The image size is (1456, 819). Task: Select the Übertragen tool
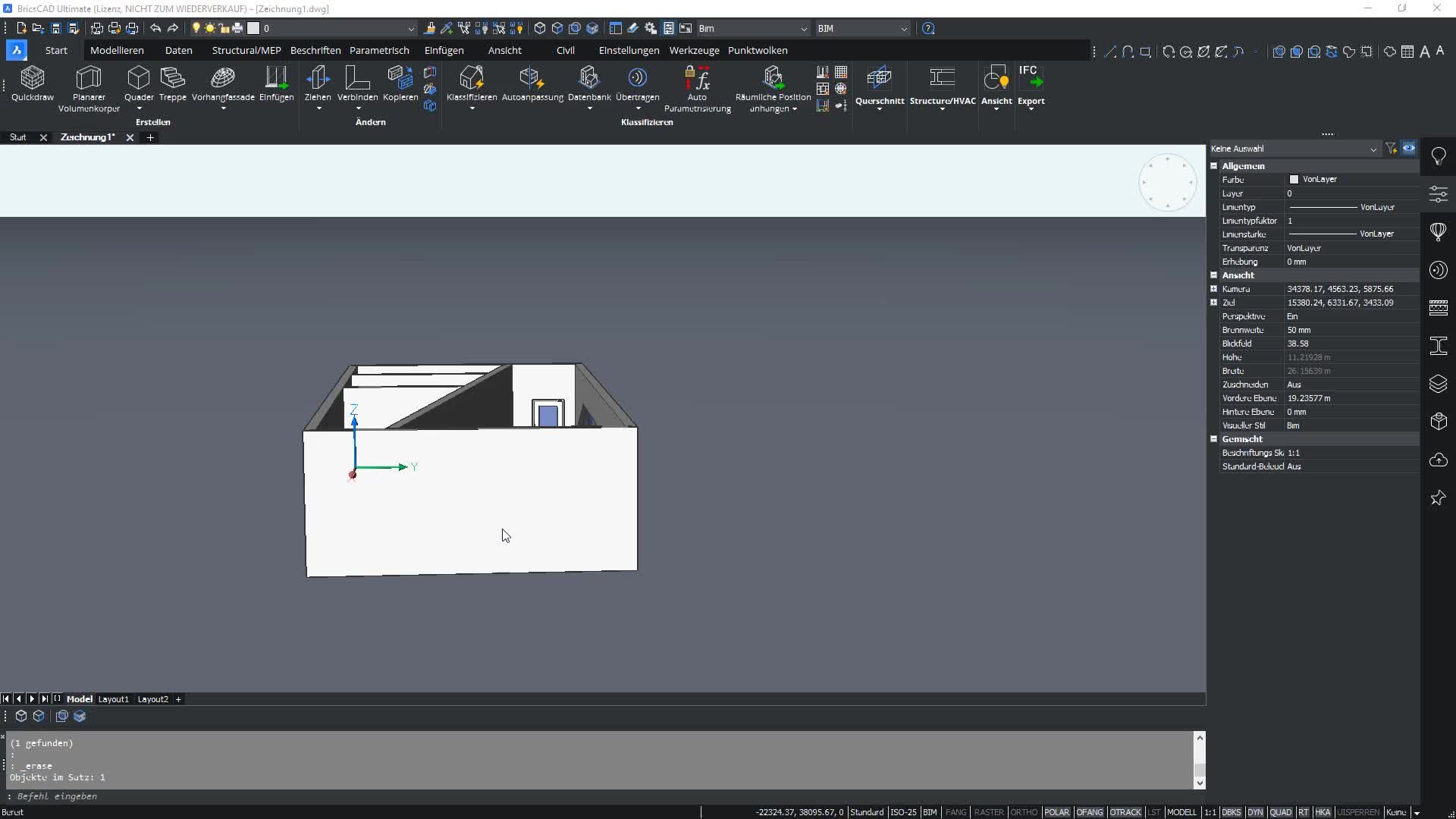637,83
